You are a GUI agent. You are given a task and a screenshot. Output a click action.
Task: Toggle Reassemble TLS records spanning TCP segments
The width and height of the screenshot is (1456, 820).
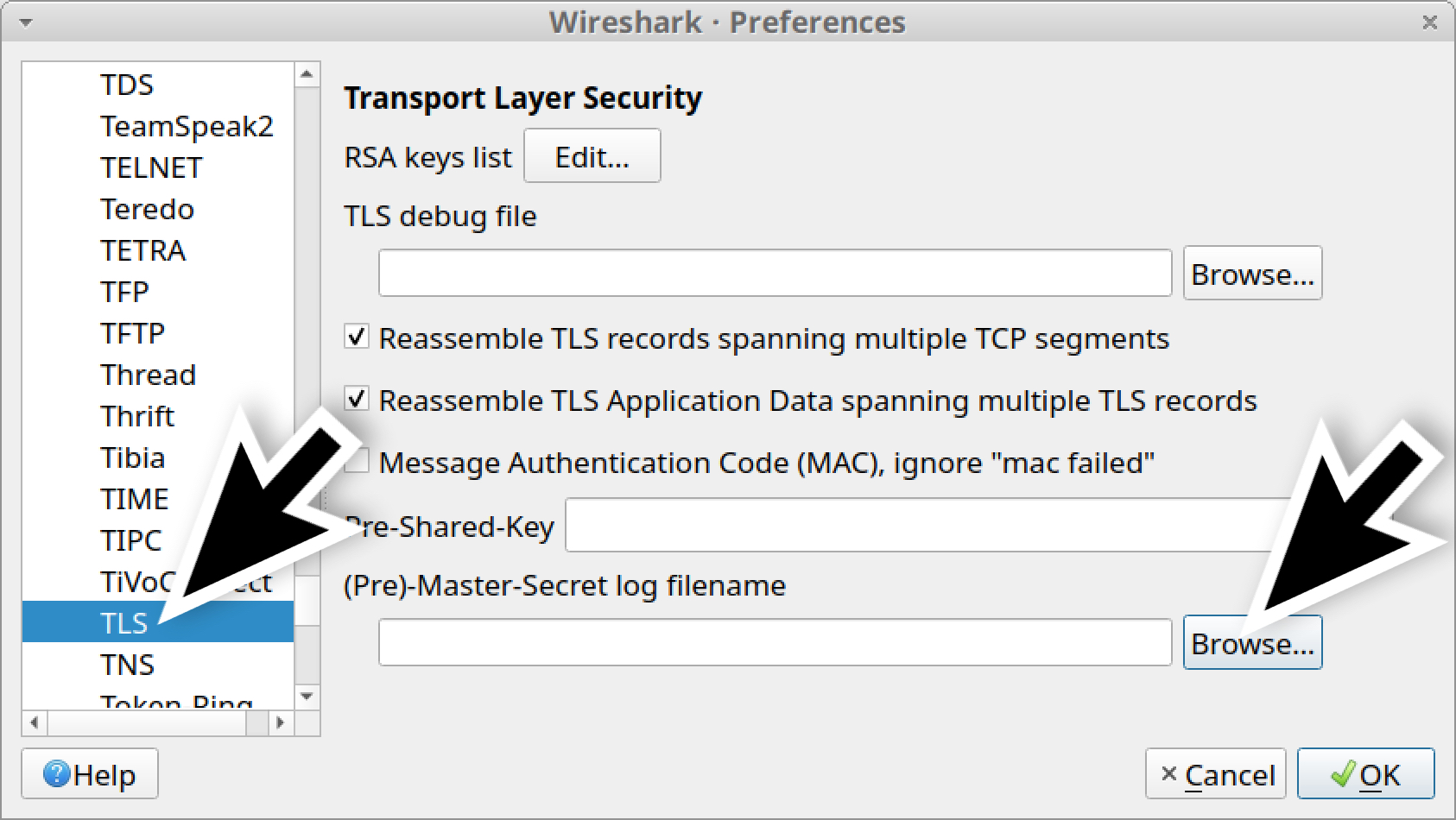coord(357,337)
